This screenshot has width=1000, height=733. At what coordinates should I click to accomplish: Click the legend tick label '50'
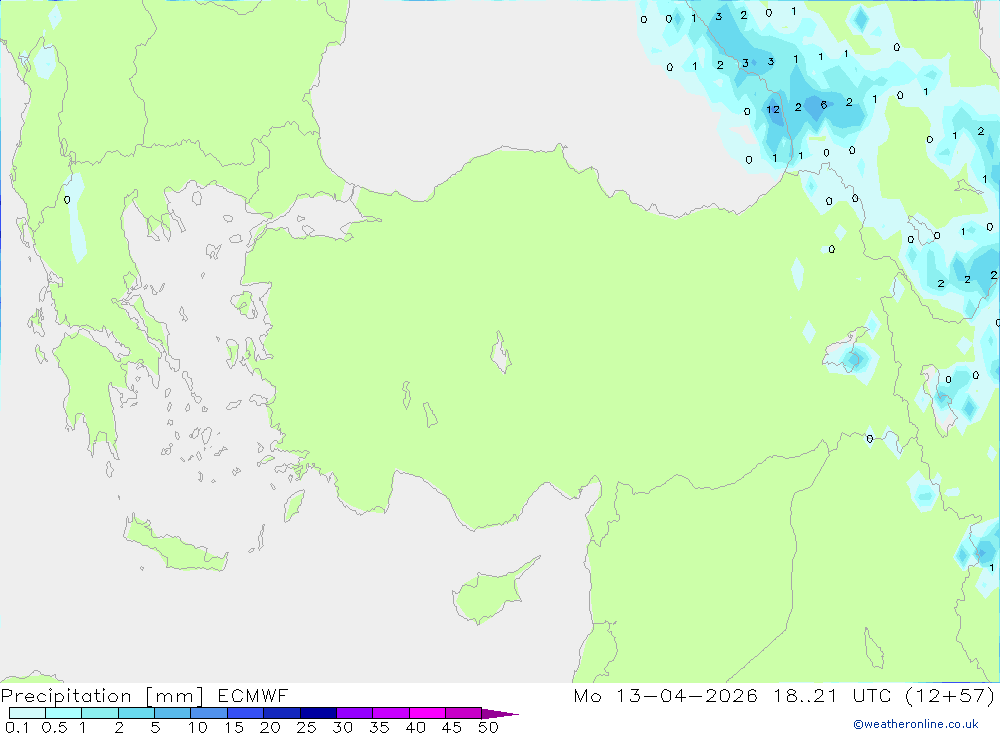488,727
